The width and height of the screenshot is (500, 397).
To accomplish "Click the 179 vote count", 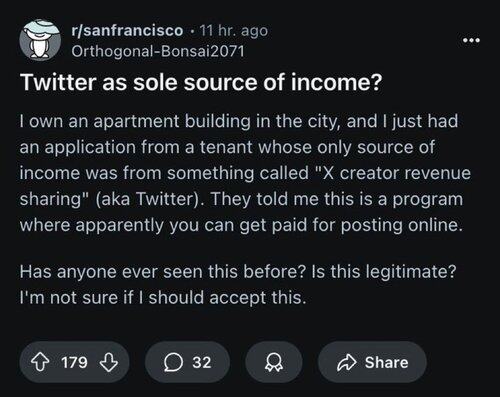I will pyautogui.click(x=74, y=362).
